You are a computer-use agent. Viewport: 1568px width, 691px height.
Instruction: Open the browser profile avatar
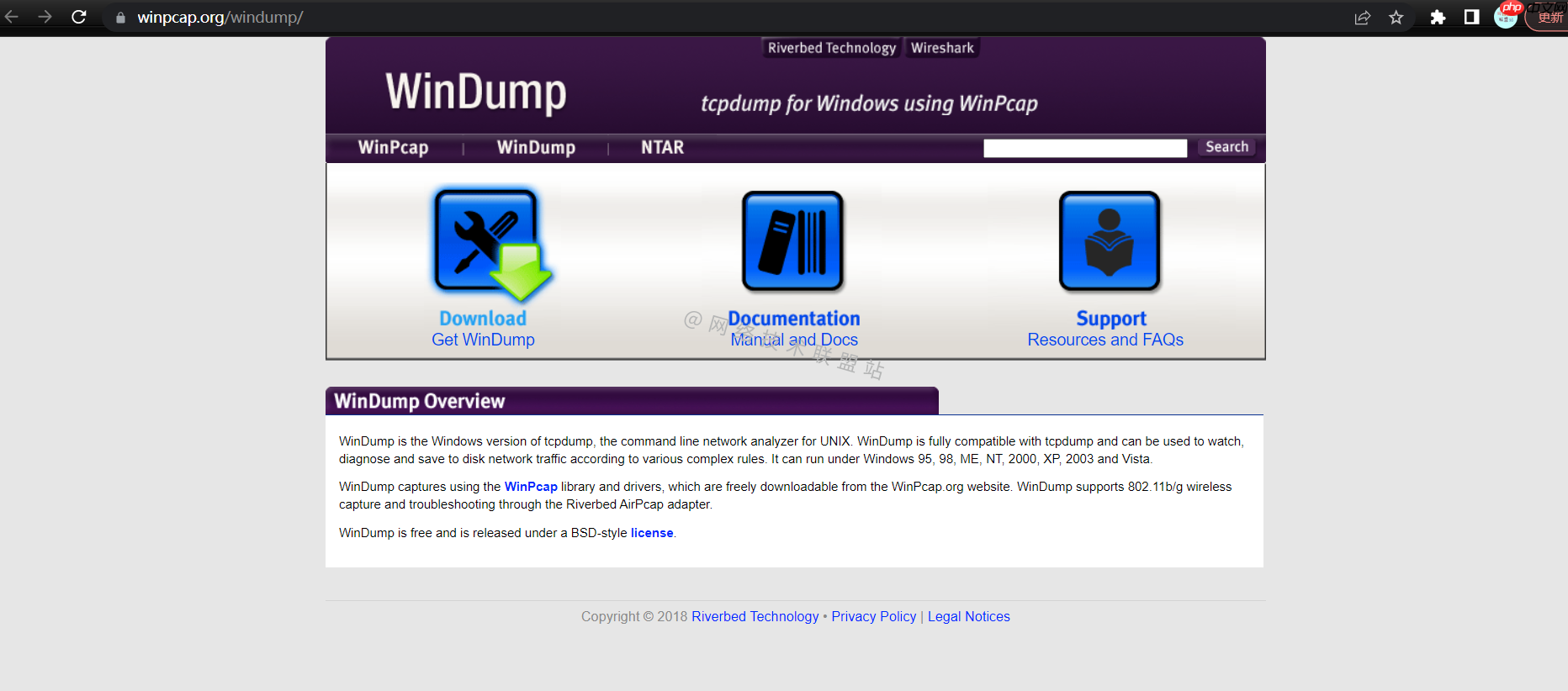coord(1506,16)
